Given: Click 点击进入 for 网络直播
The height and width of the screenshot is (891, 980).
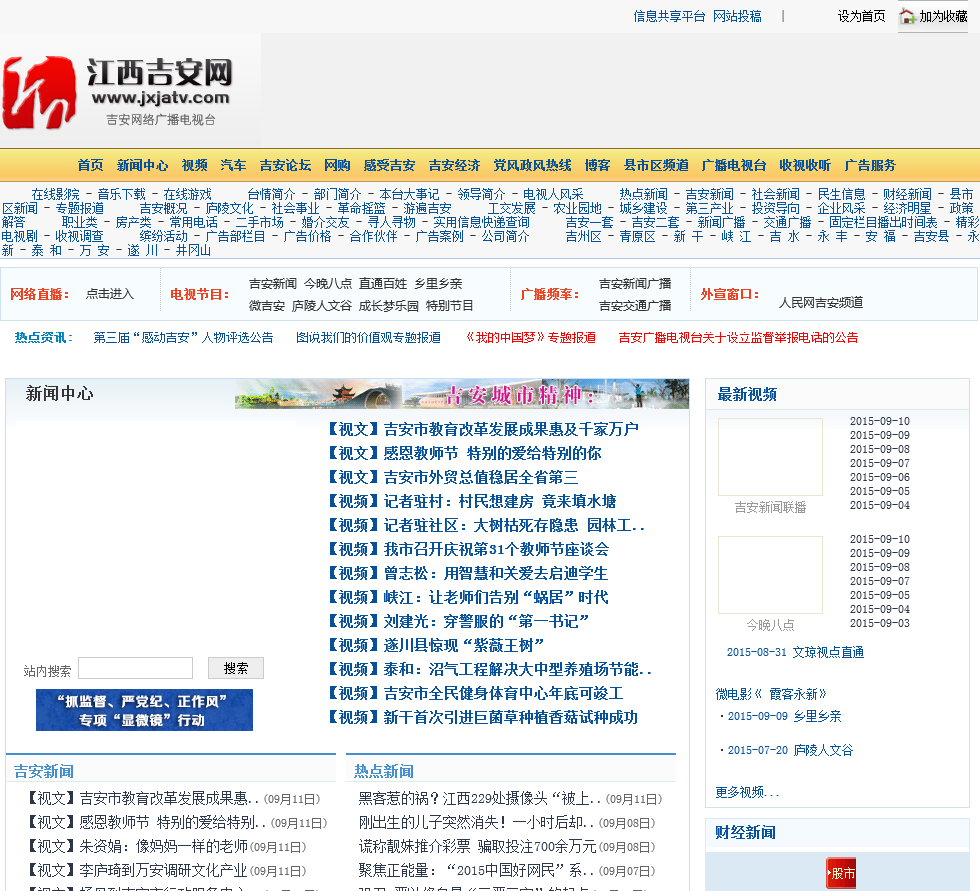Looking at the screenshot, I should 110,294.
